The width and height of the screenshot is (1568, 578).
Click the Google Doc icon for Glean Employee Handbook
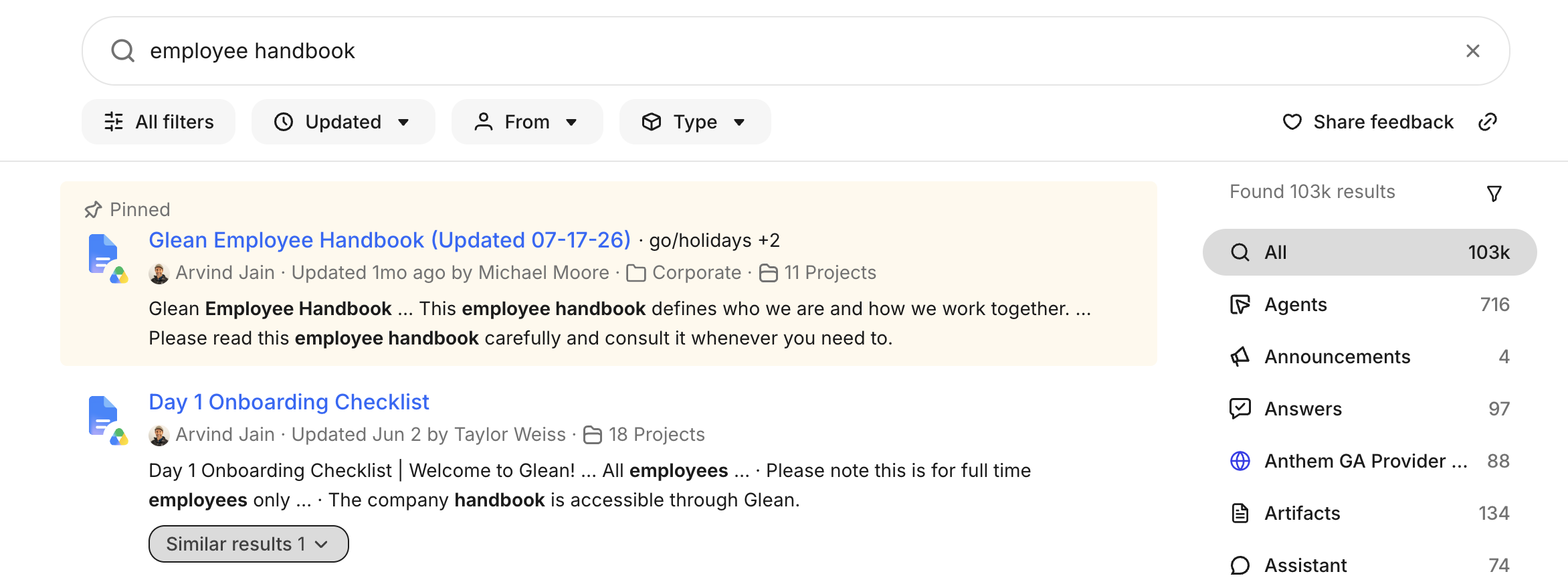pyautogui.click(x=107, y=258)
